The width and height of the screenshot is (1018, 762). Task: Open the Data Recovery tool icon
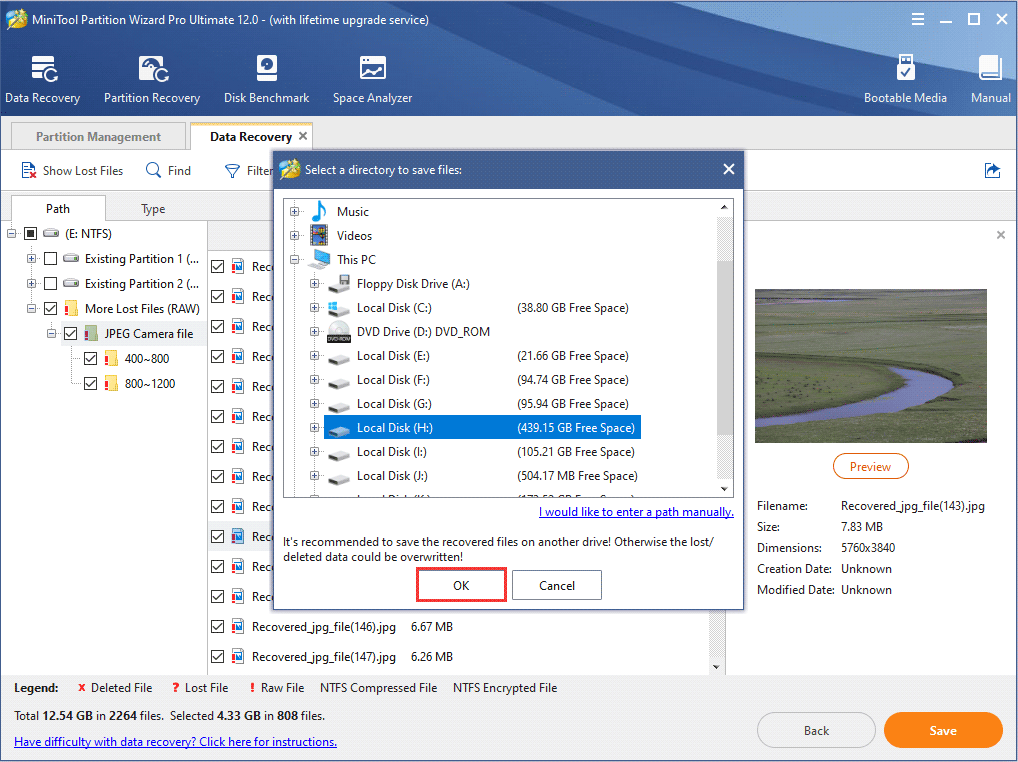43,70
